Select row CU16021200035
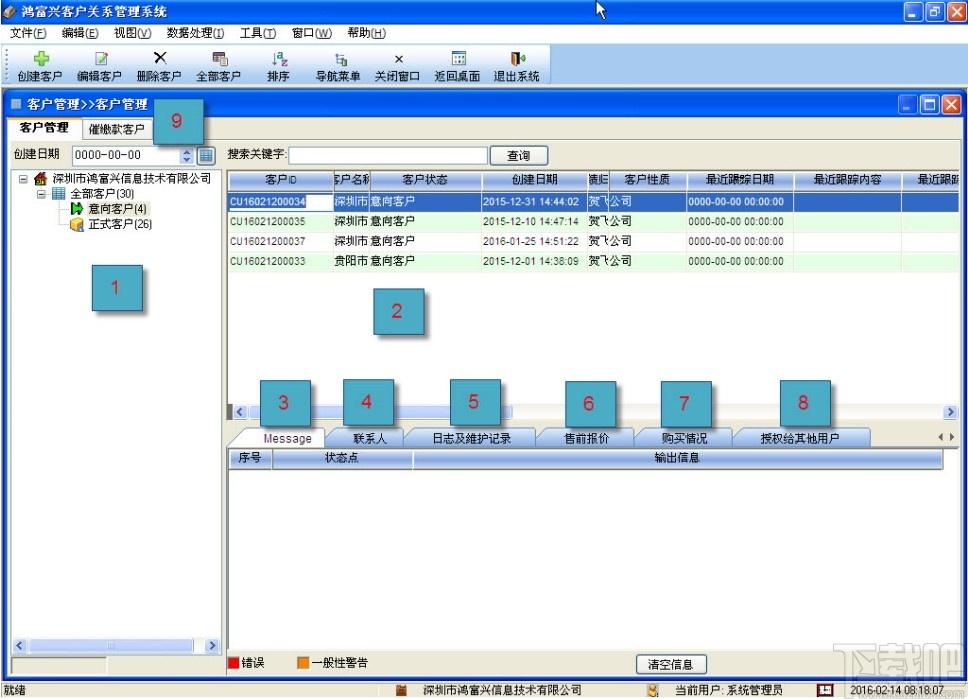This screenshot has width=968, height=699. point(593,222)
